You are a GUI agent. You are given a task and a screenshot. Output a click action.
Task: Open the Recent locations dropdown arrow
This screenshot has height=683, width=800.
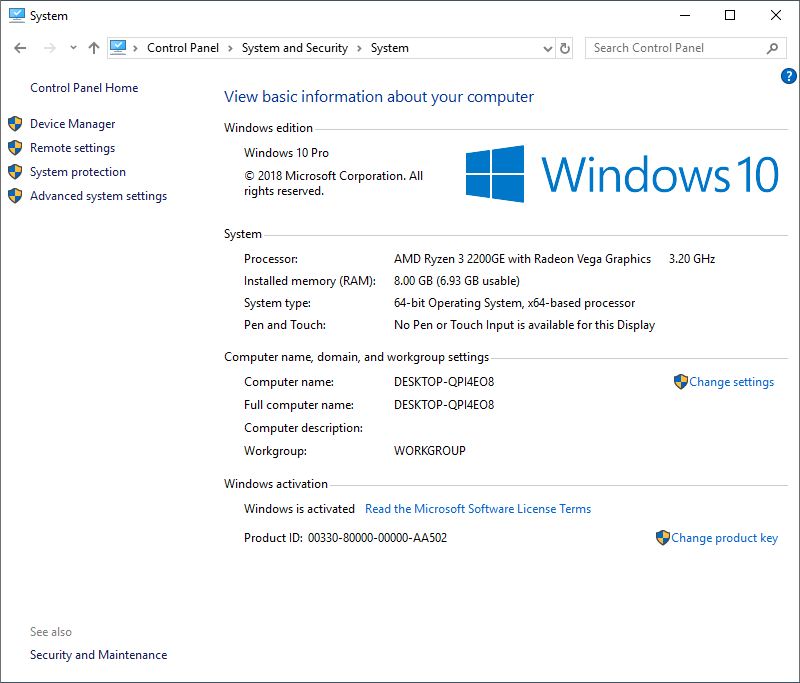pyautogui.click(x=73, y=48)
